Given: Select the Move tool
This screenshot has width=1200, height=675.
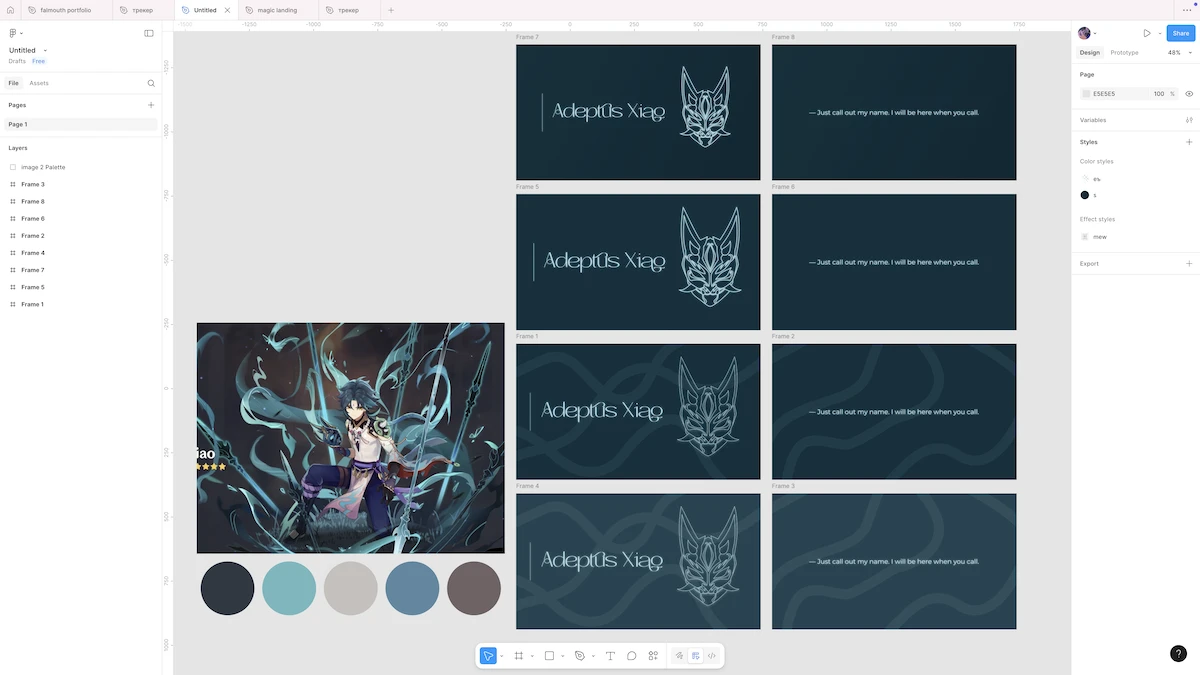Looking at the screenshot, I should pyautogui.click(x=488, y=656).
